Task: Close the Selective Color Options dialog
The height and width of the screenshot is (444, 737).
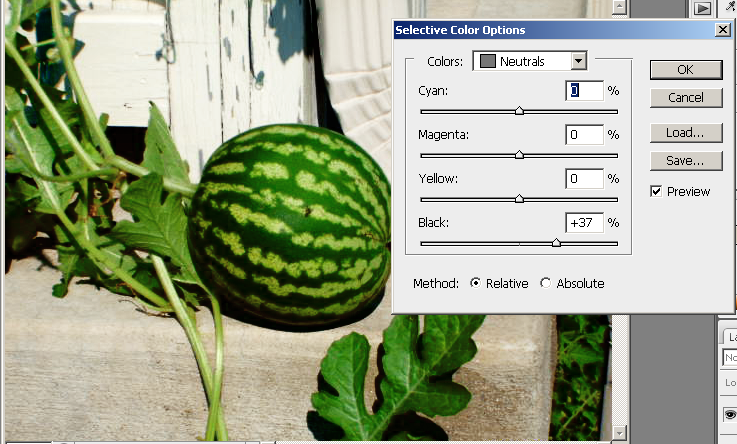Action: (x=722, y=30)
